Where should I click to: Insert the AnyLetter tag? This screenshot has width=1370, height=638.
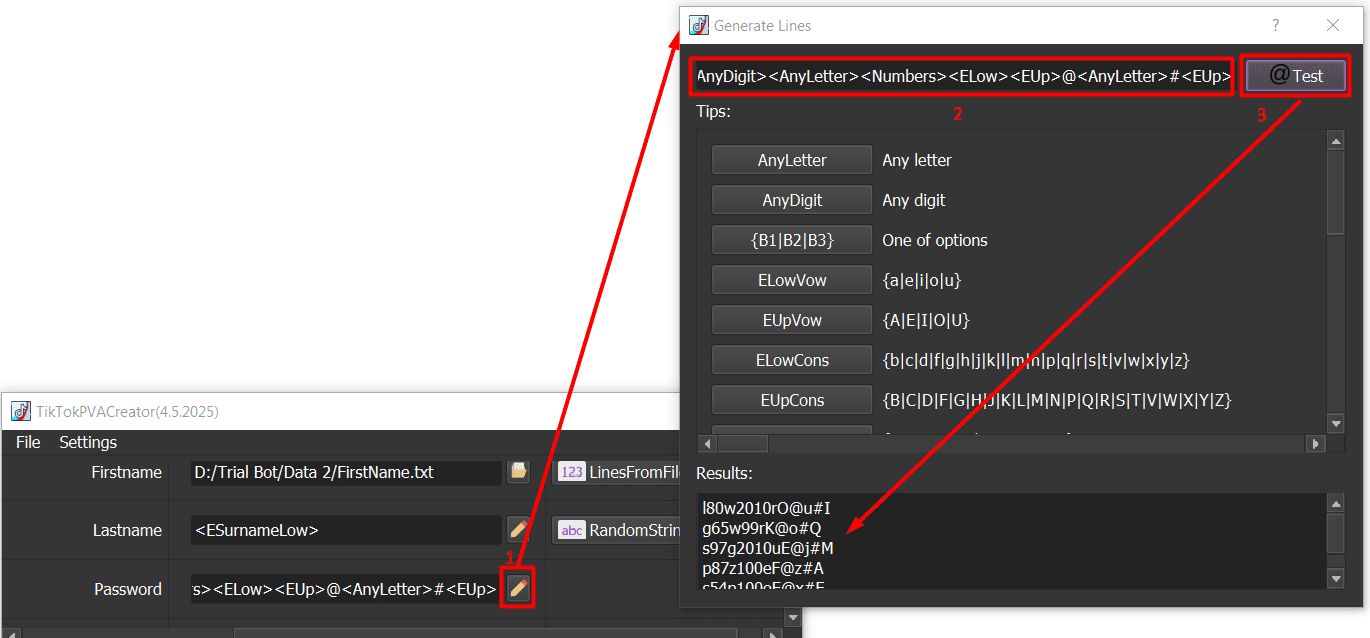pyautogui.click(x=792, y=160)
